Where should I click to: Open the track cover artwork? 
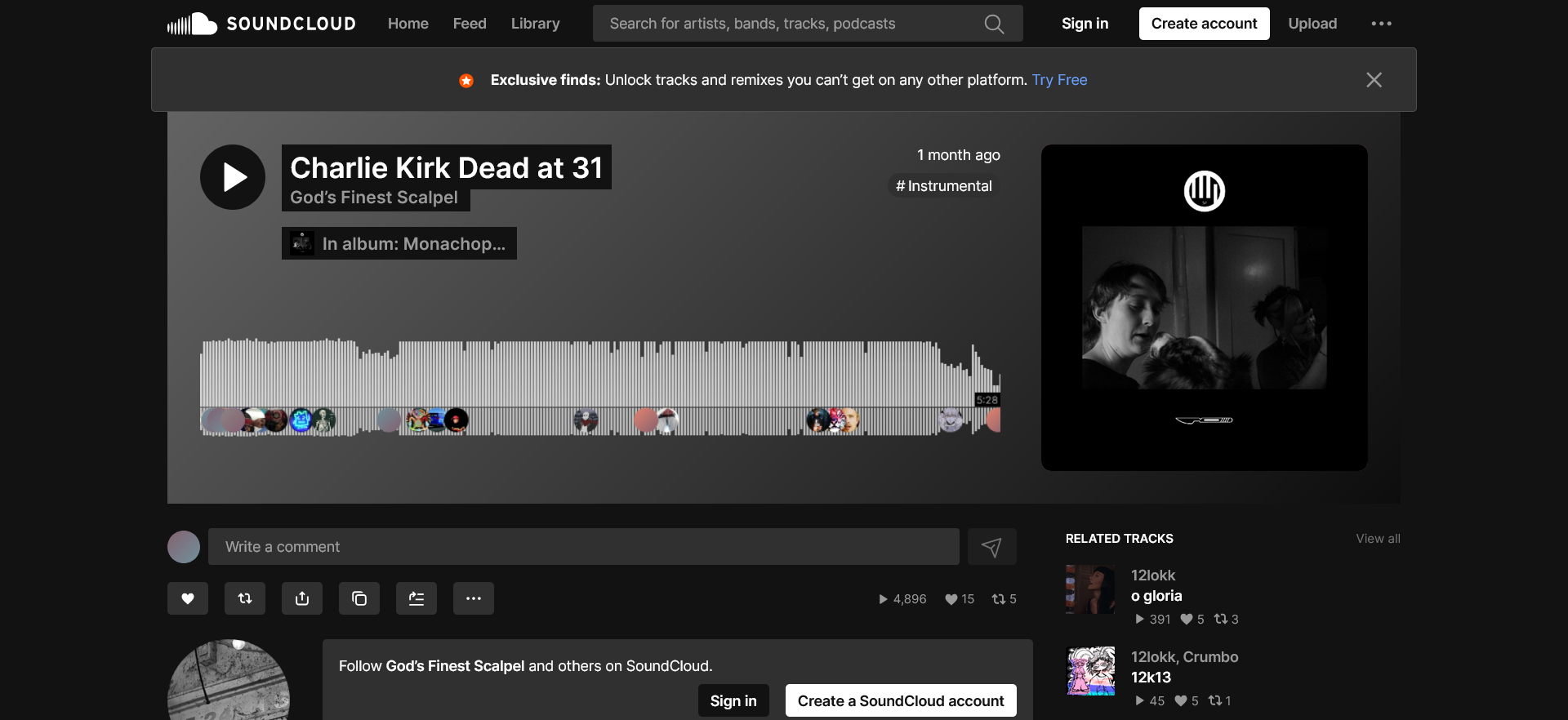[1204, 308]
